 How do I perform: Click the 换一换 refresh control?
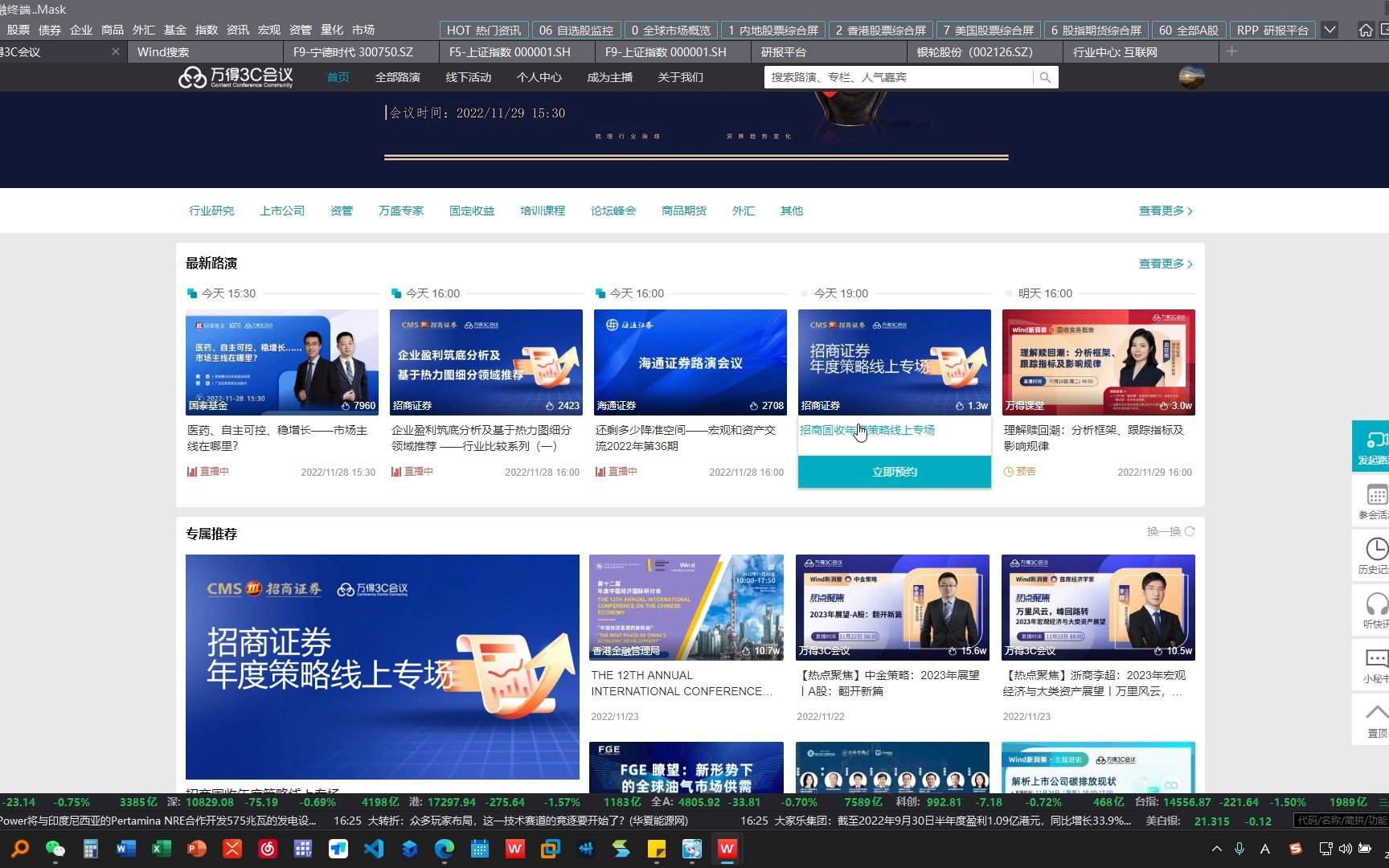(x=1170, y=531)
